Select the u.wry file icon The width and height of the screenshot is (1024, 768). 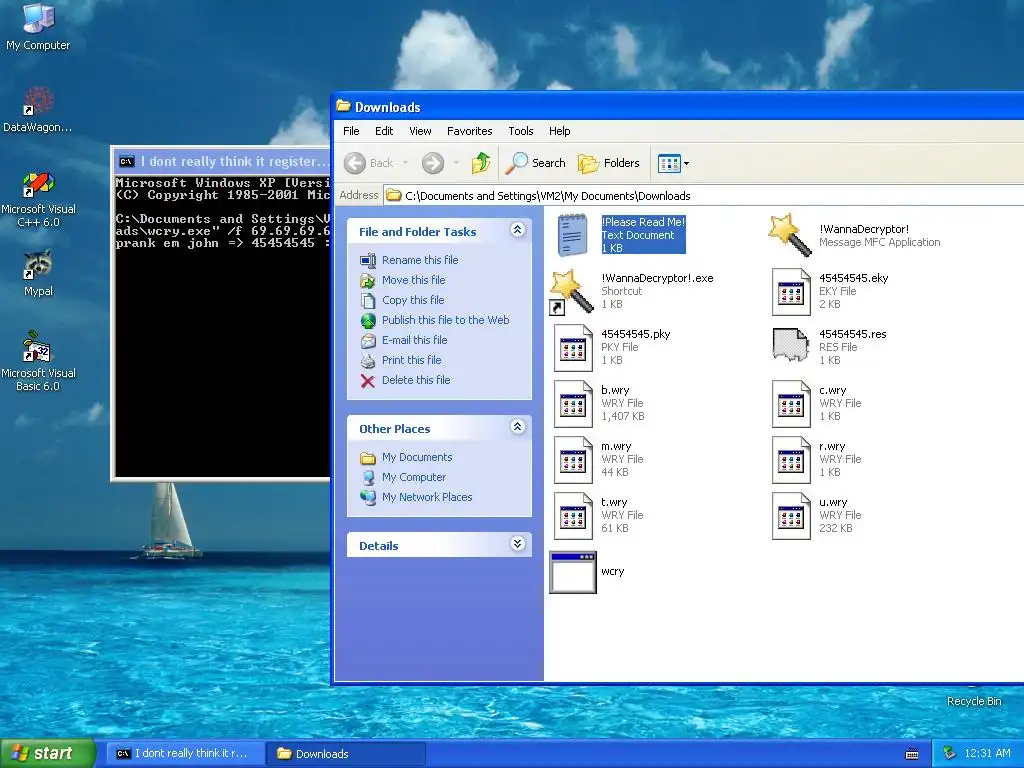[791, 516]
